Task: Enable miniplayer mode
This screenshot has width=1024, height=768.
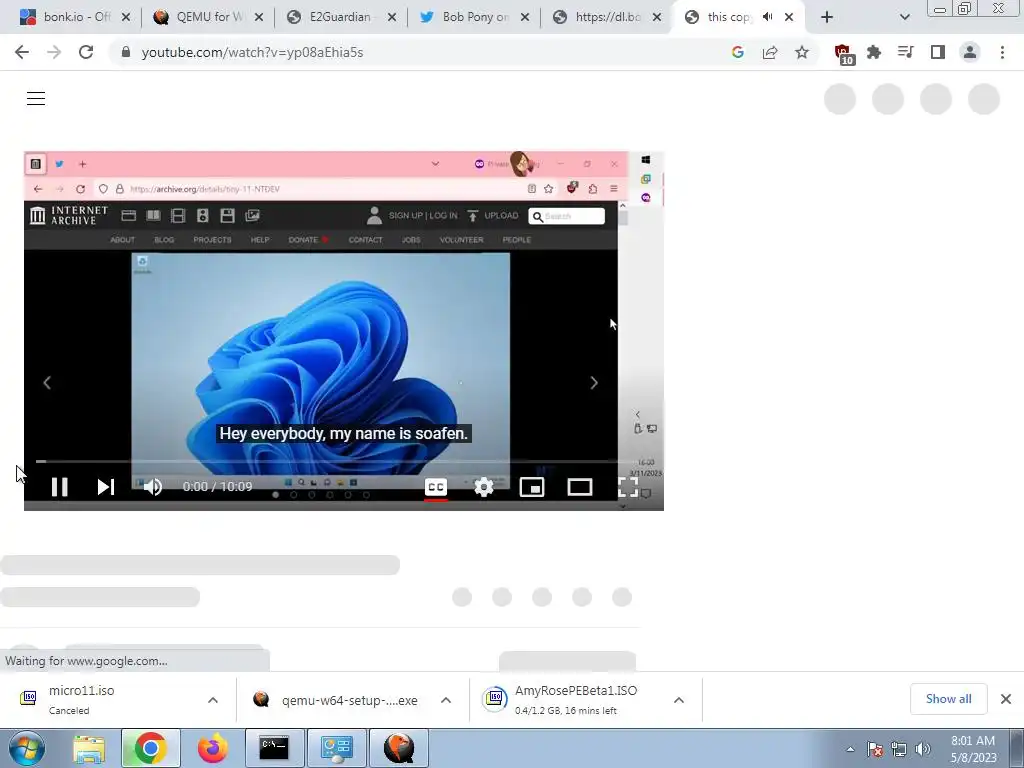Action: coord(532,487)
